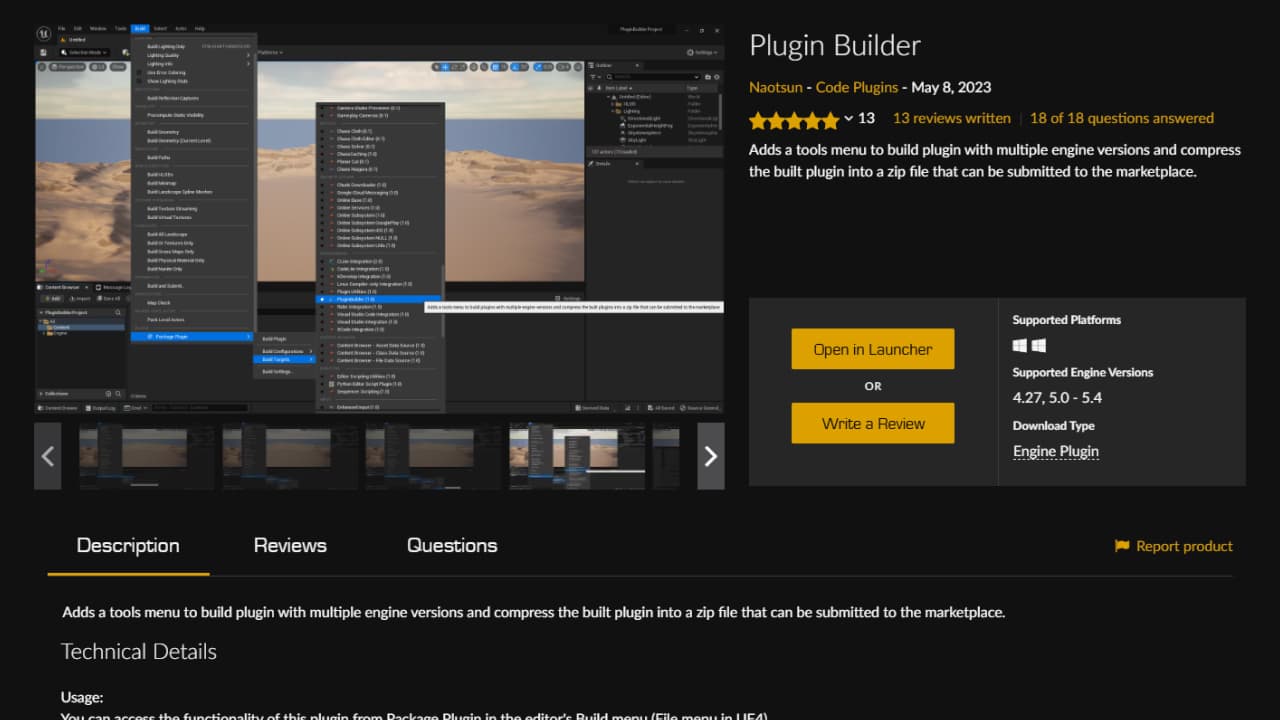The height and width of the screenshot is (720, 1280).
Task: Browse the Code Plugins category link
Action: [857, 87]
